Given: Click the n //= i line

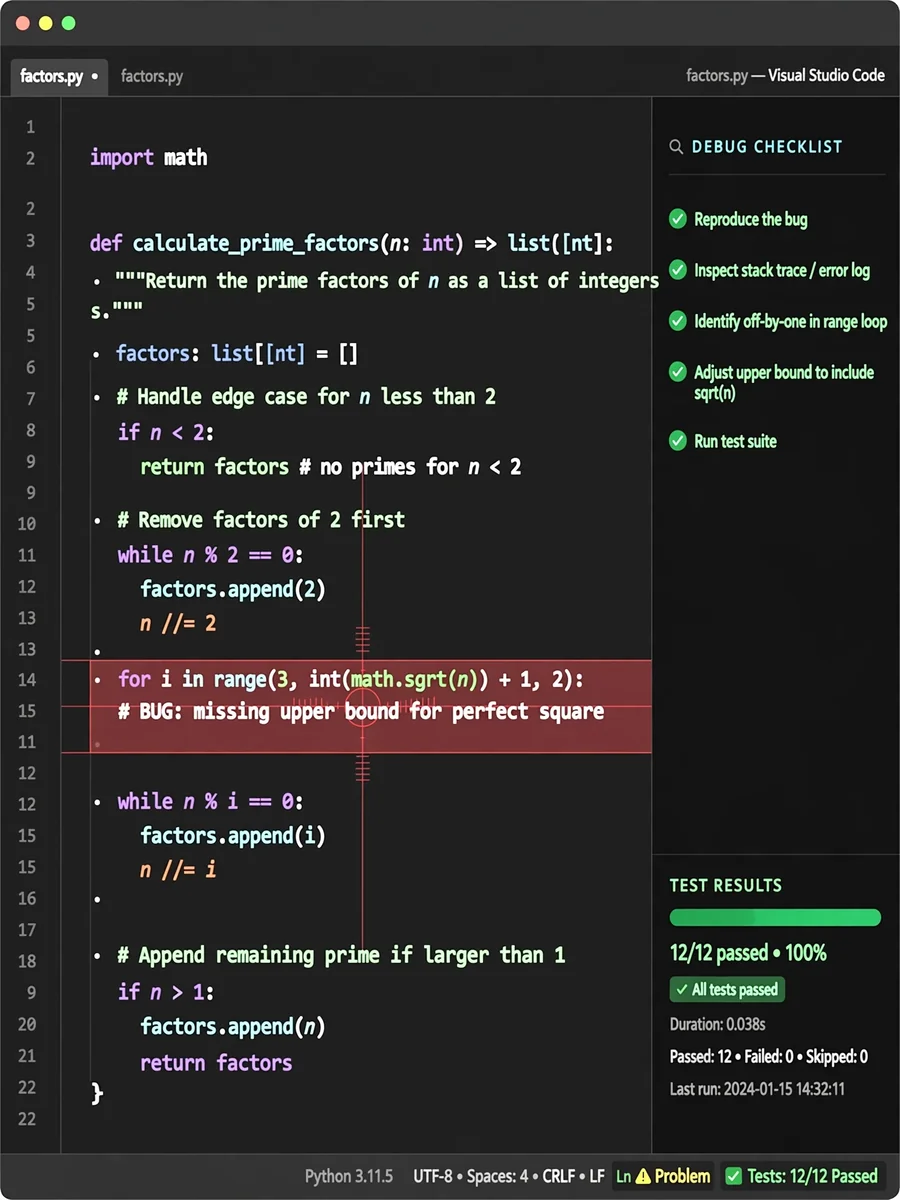Looking at the screenshot, I should pos(178,870).
